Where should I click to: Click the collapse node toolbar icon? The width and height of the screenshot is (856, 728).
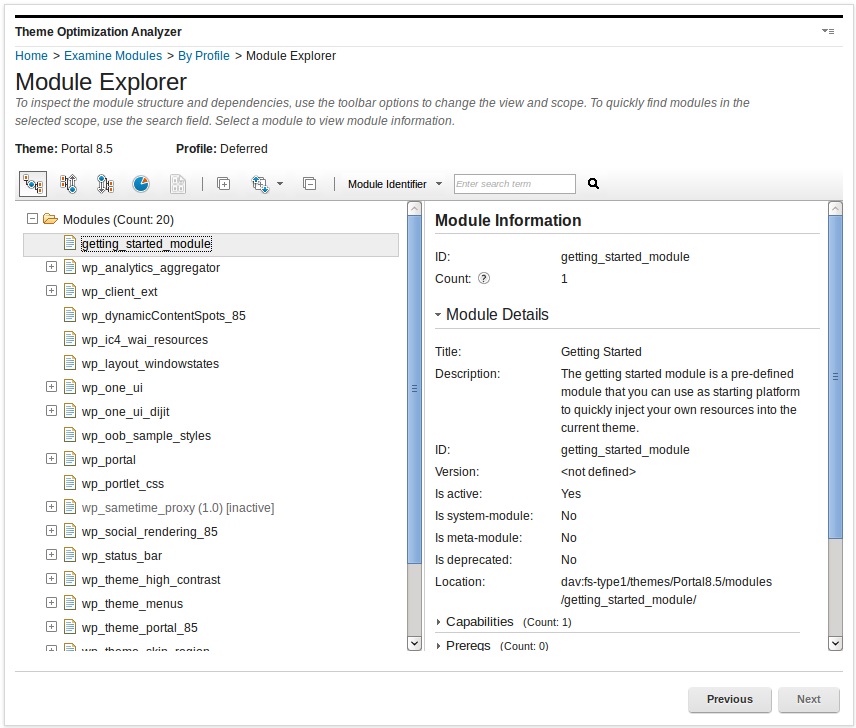[308, 183]
